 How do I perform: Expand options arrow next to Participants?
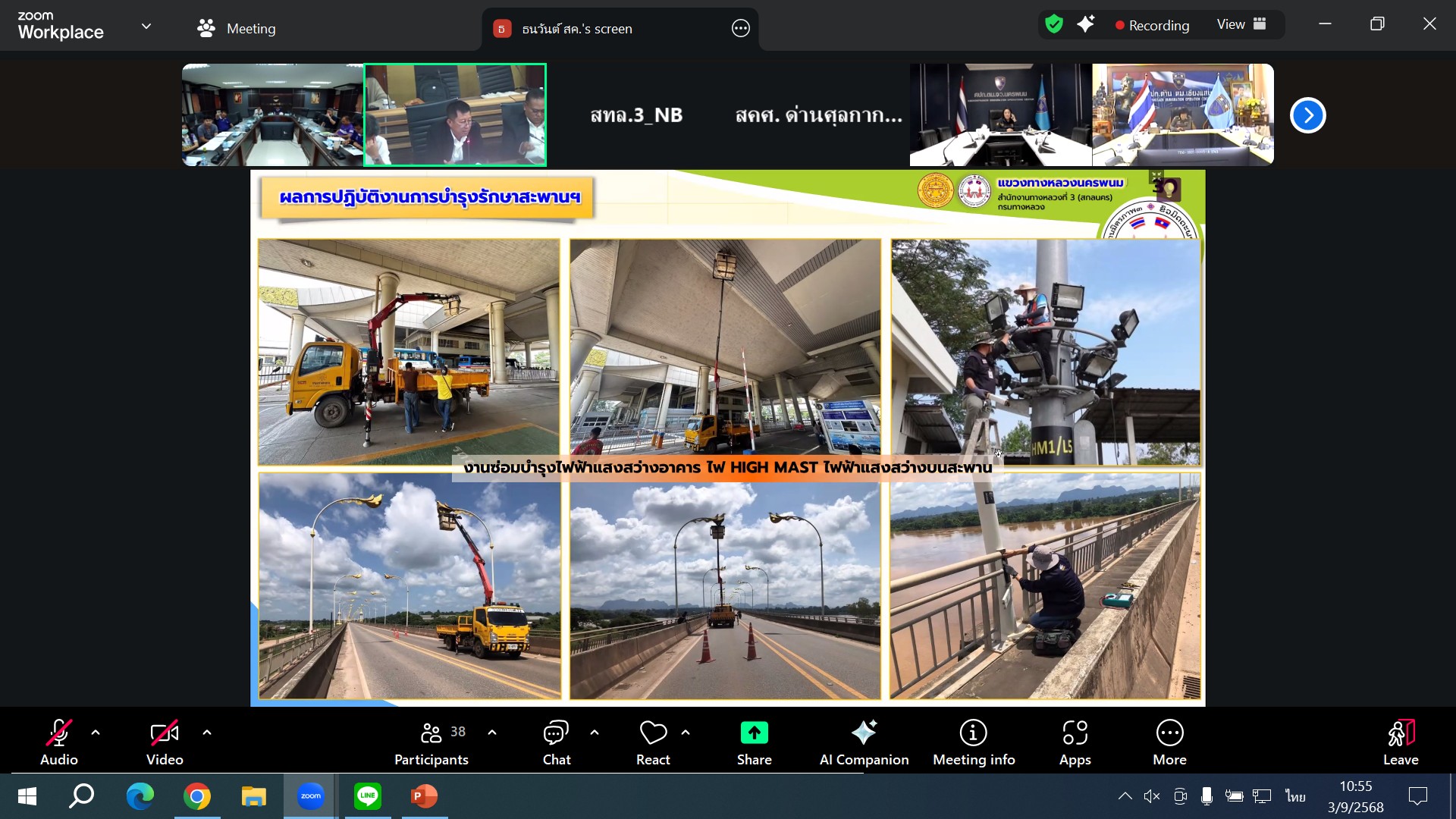point(492,733)
